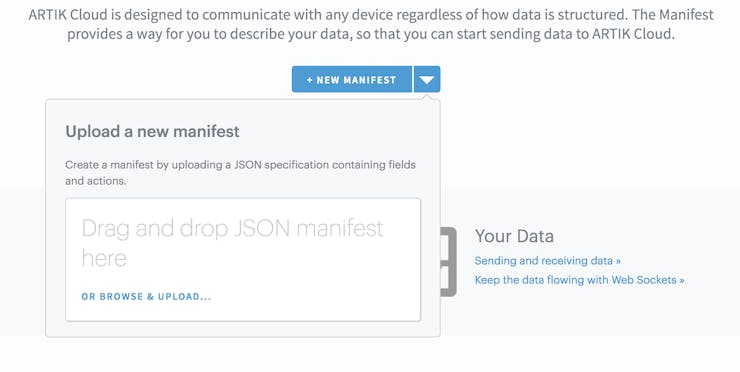Select the Your Data heading
Viewport: 740px width, 372px height.
click(514, 236)
